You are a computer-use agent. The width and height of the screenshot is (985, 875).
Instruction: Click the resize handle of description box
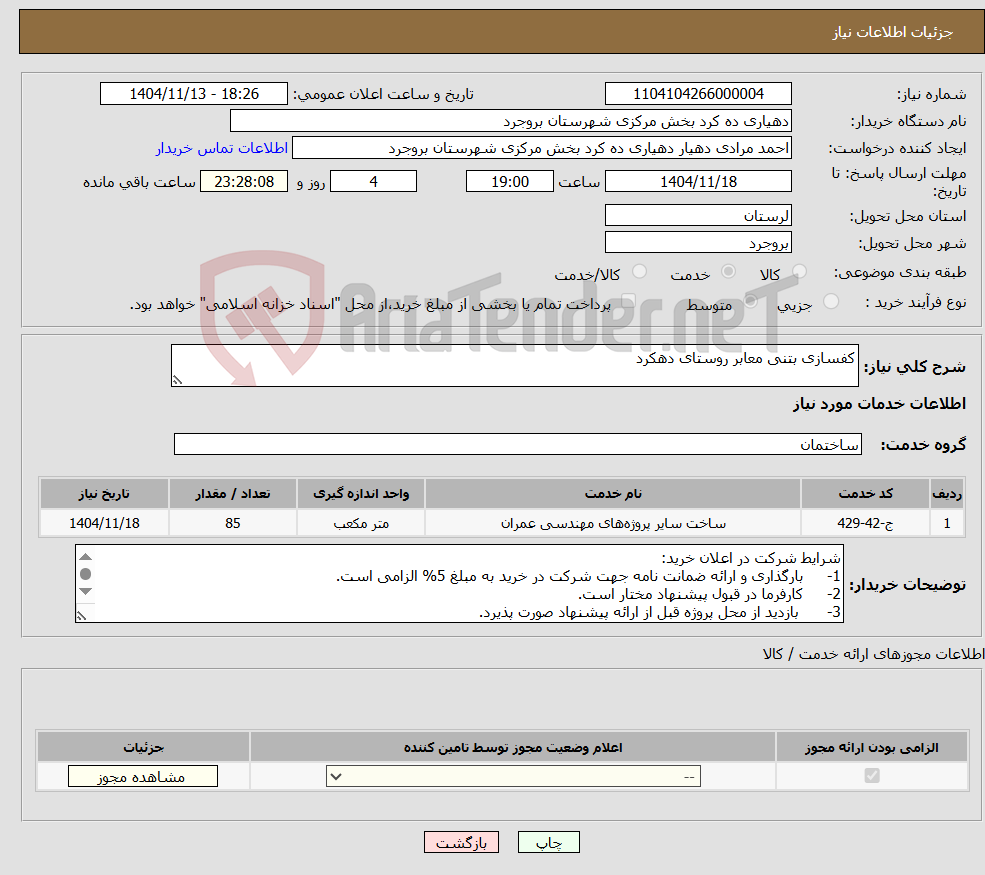178,379
